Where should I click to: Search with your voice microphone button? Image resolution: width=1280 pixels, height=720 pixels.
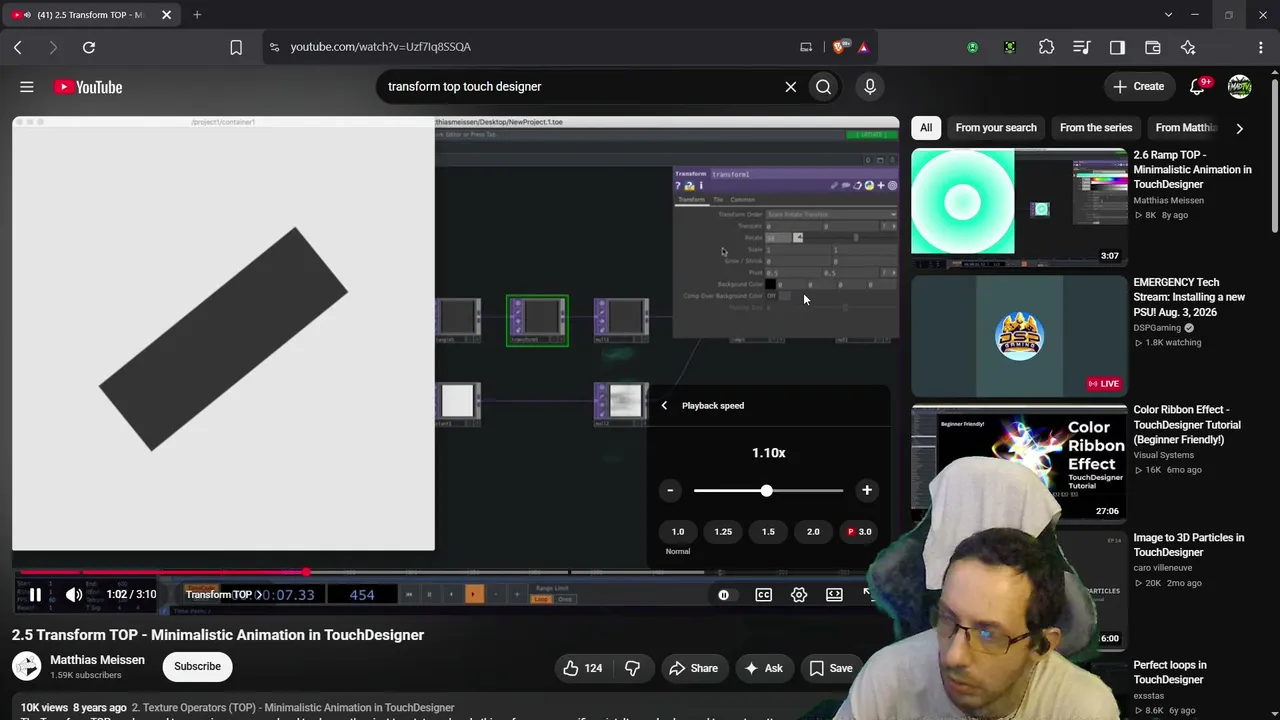click(870, 87)
